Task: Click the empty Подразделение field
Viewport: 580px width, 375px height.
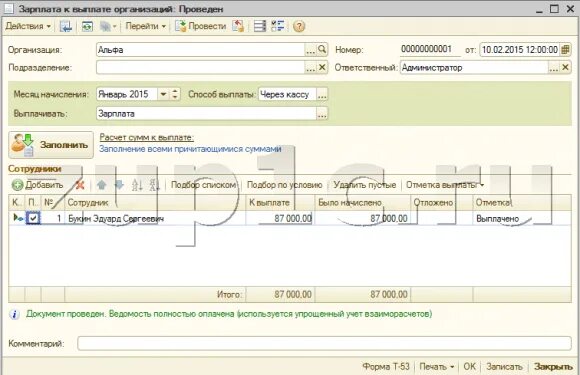Action: coord(200,67)
